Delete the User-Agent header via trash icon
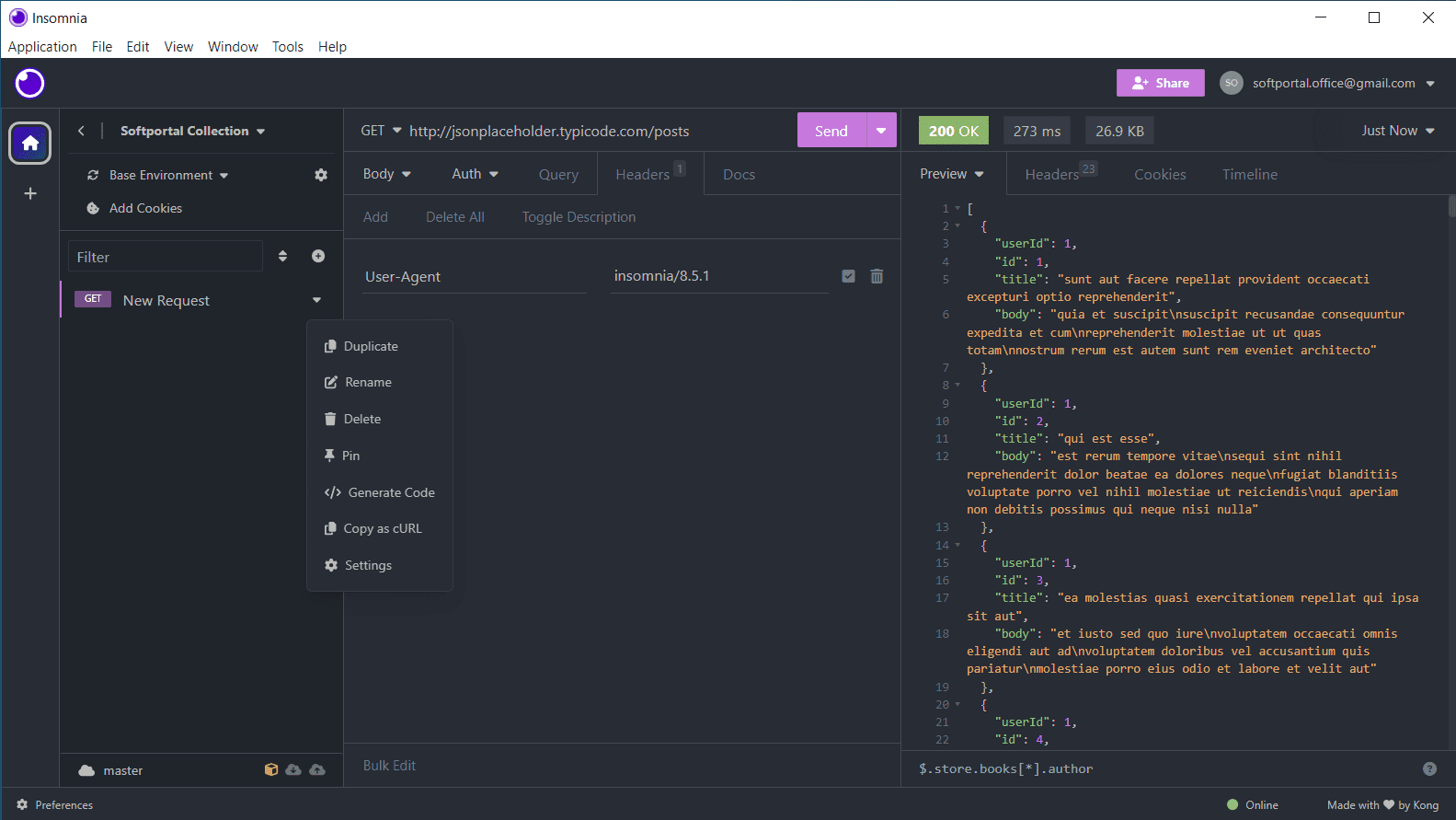The image size is (1456, 820). pyautogui.click(x=877, y=276)
